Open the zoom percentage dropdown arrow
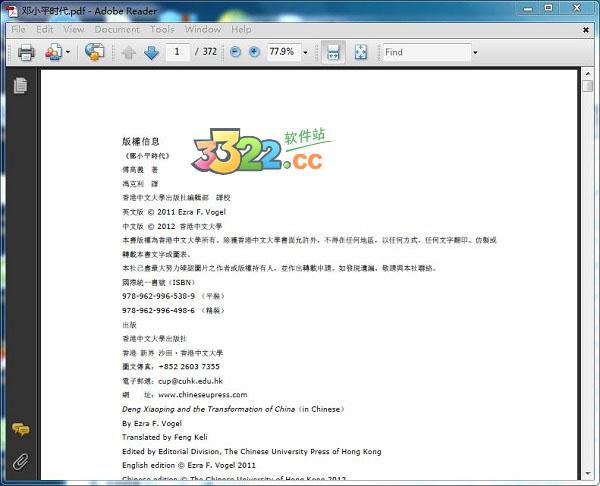 pos(305,52)
